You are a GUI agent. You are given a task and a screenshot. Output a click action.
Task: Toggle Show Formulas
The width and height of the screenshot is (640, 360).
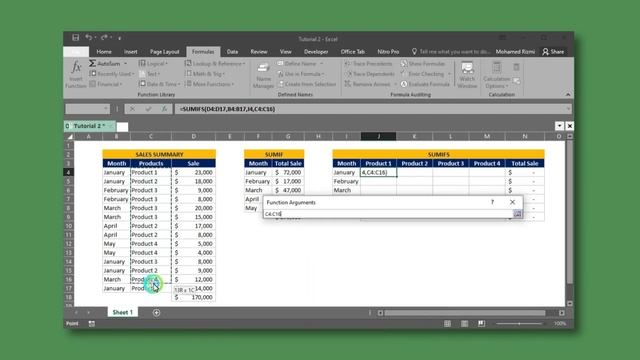[x=423, y=64]
